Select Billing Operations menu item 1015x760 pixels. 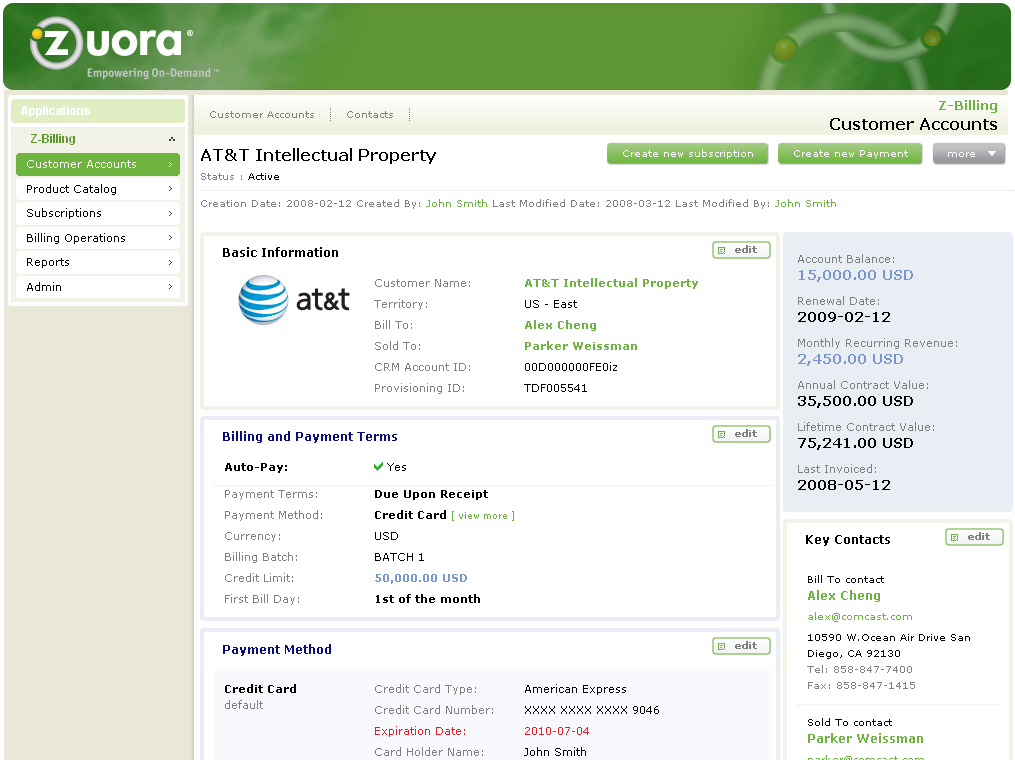click(98, 238)
